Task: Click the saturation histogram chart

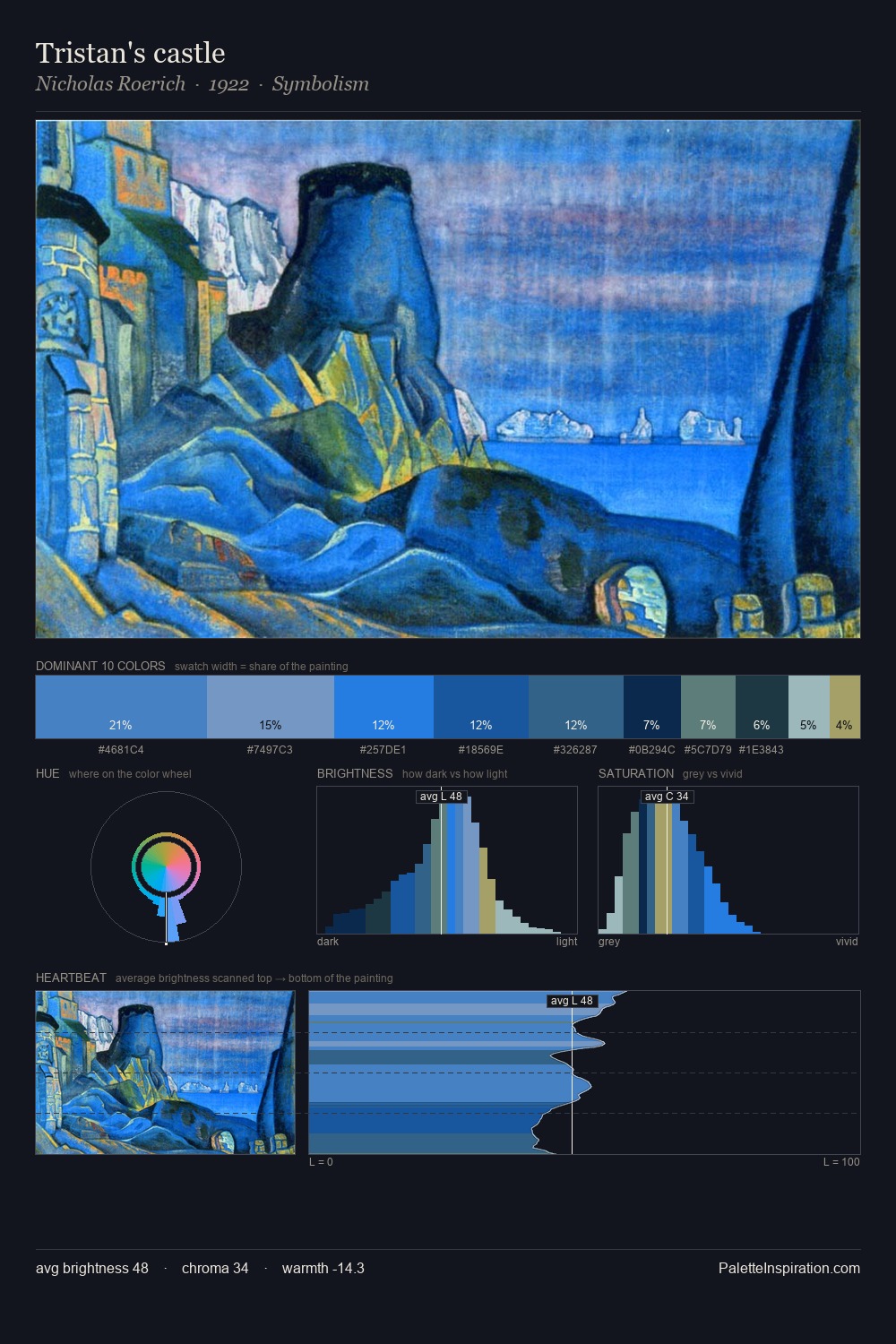Action: pos(728,860)
